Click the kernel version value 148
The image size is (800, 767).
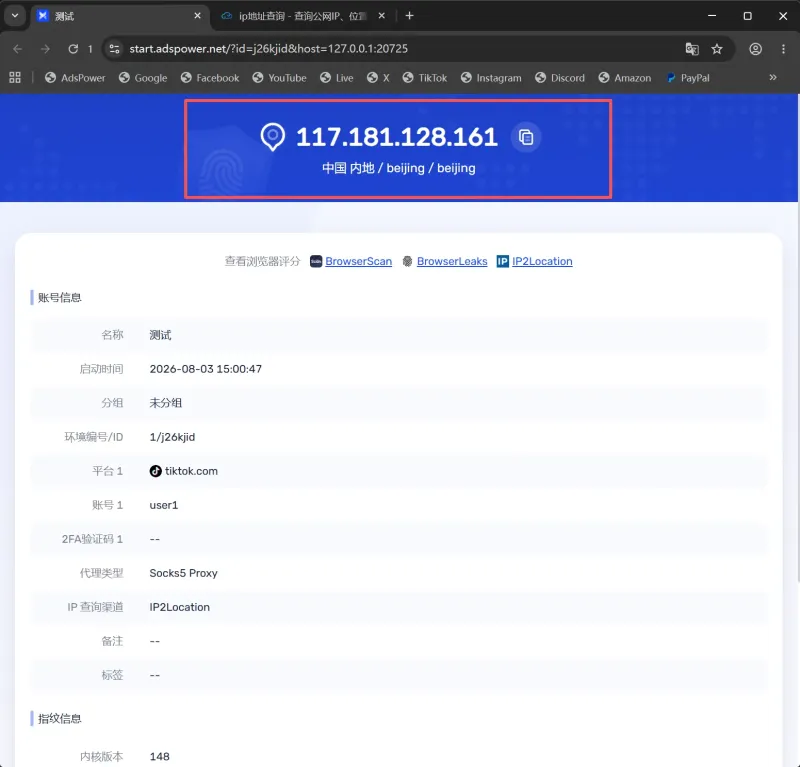point(160,756)
